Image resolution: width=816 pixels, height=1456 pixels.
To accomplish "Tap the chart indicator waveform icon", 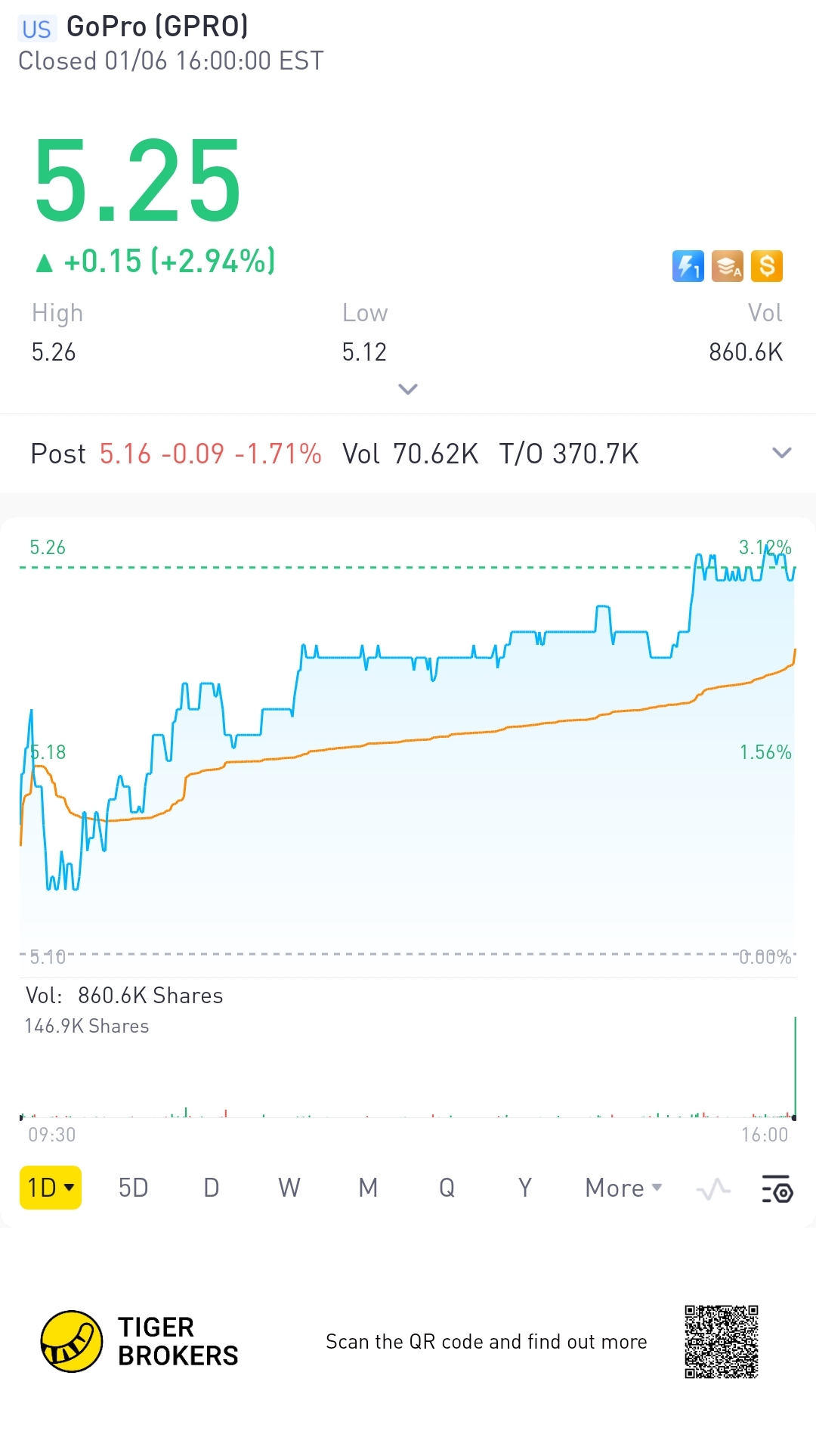I will click(713, 1189).
